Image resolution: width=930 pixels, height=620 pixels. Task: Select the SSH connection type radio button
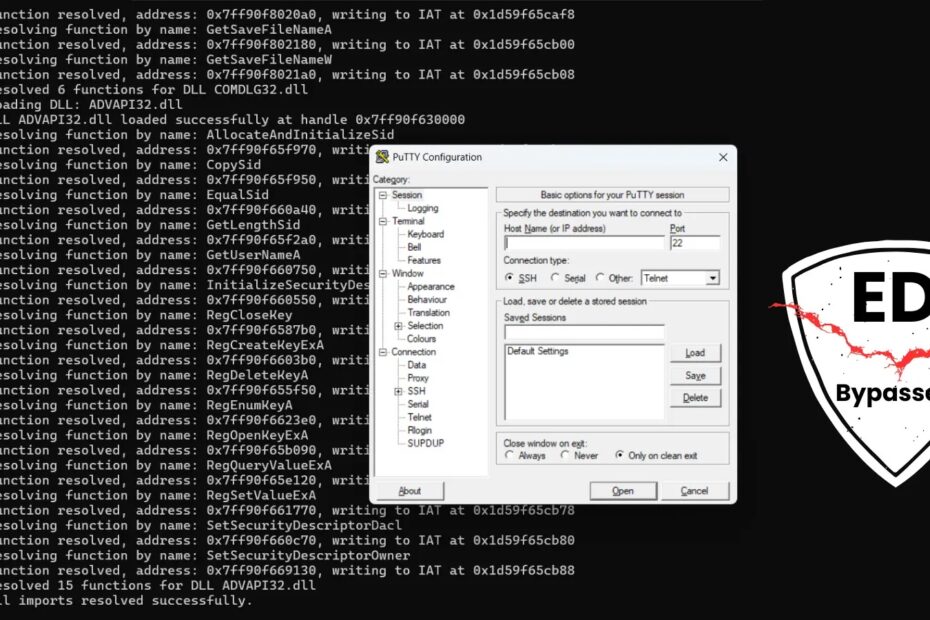pyautogui.click(x=510, y=278)
